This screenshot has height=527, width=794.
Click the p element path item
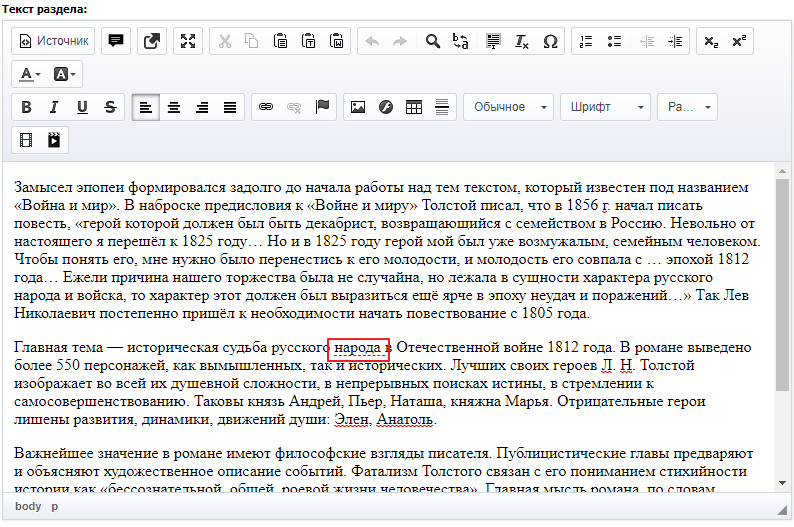[x=55, y=506]
